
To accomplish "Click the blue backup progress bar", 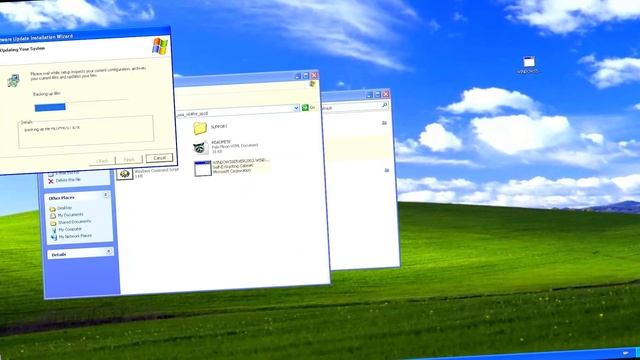I will pos(50,107).
